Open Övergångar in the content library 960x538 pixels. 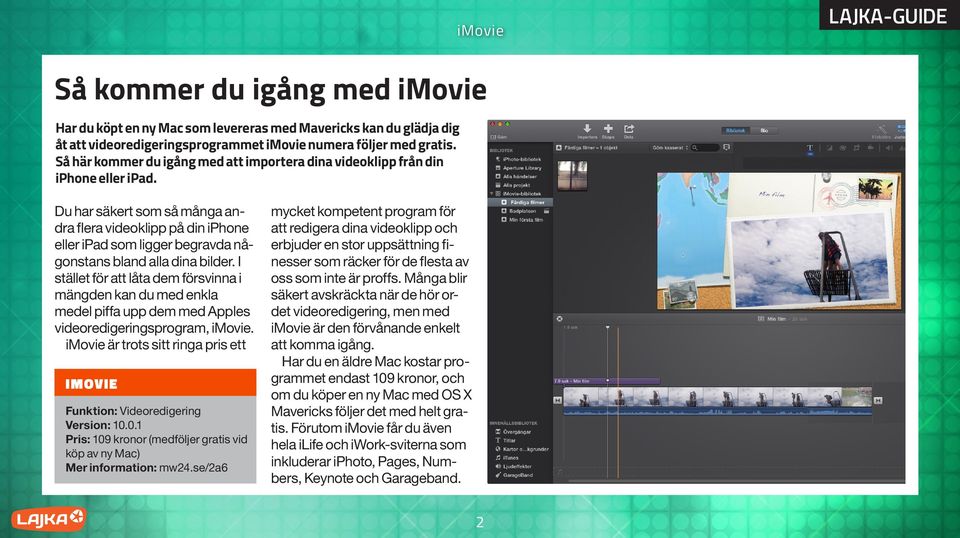tap(513, 432)
